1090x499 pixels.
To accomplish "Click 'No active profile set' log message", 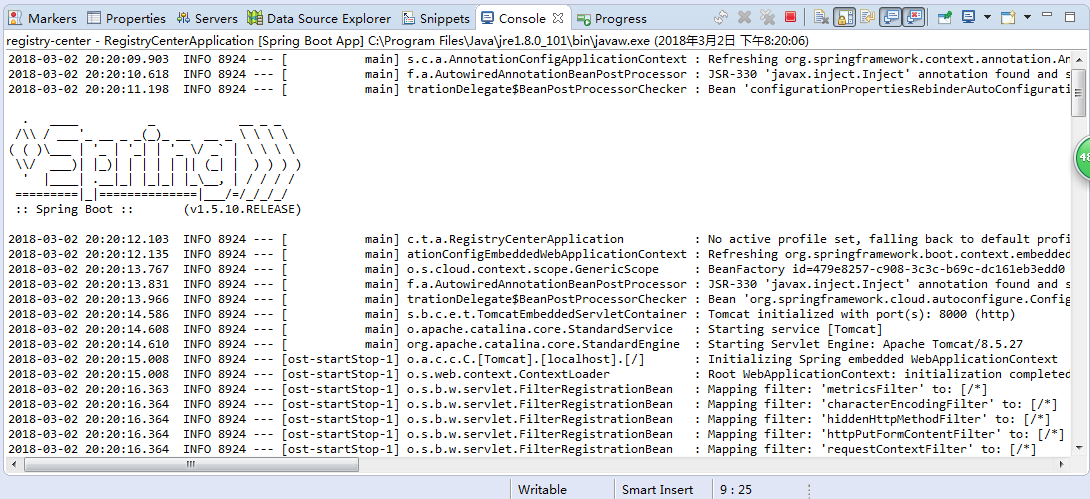I will (889, 239).
